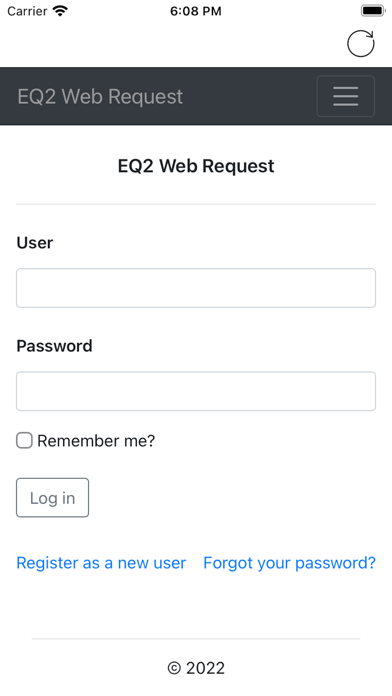Enable the Remember me checkbox
The width and height of the screenshot is (392, 696).
point(24,440)
